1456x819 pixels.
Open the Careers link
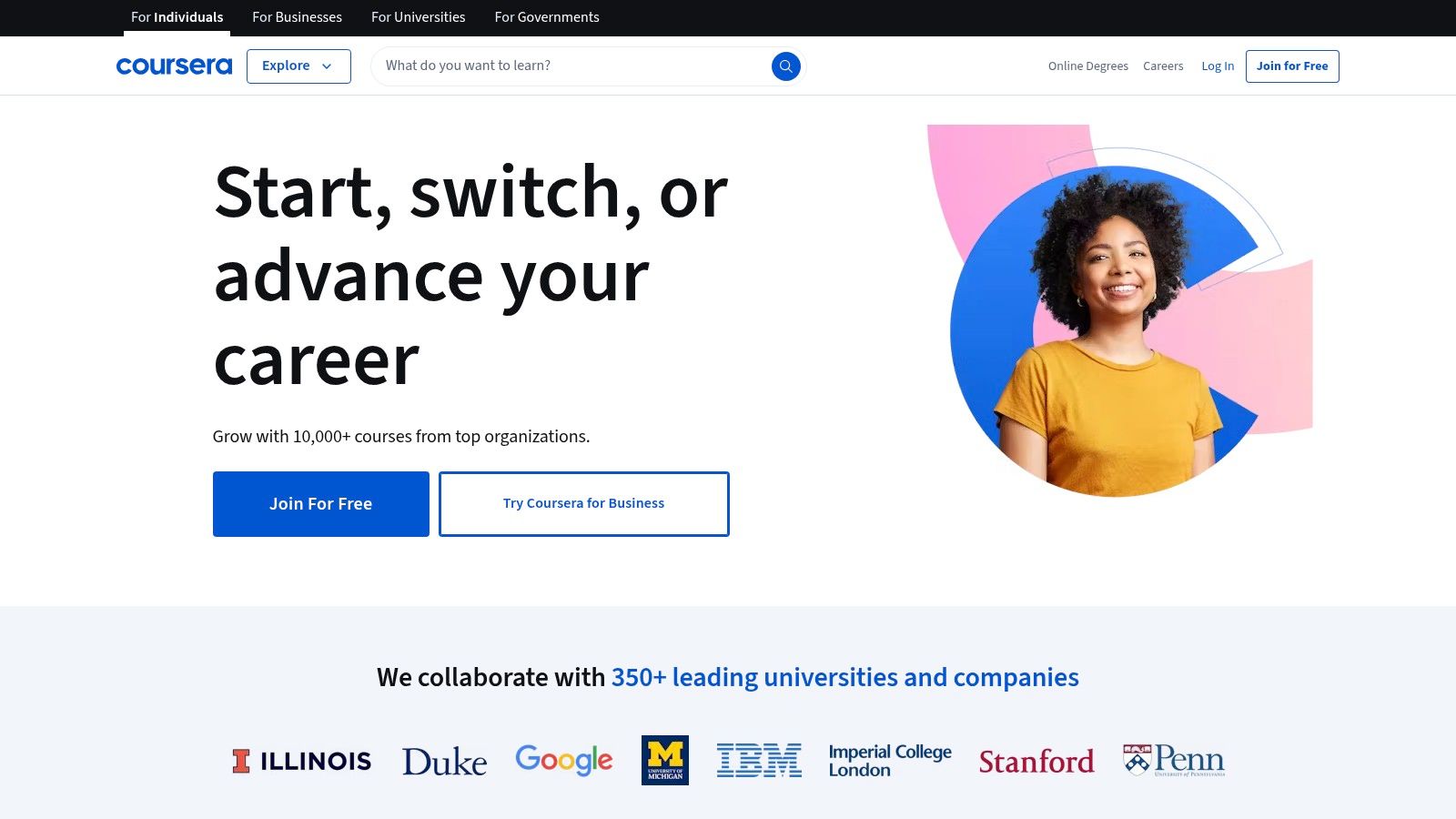coord(1163,66)
